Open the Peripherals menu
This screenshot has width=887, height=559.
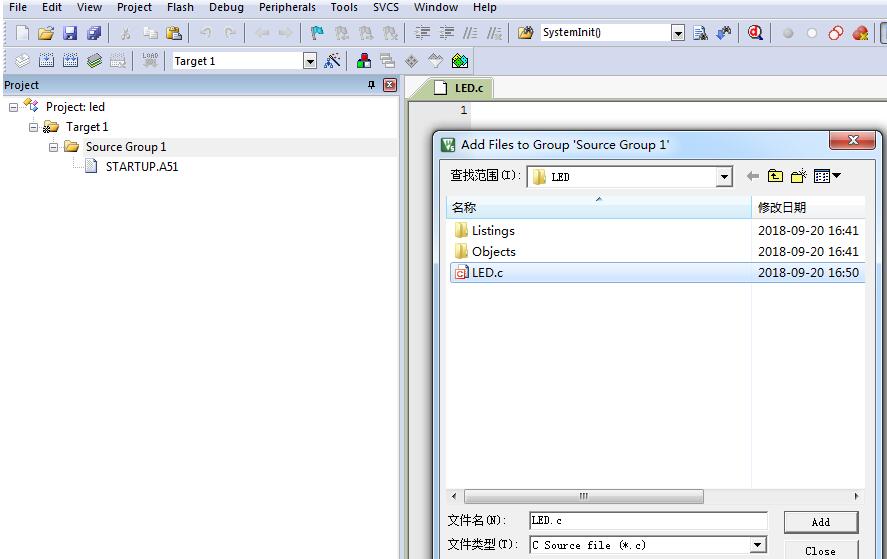coord(287,7)
